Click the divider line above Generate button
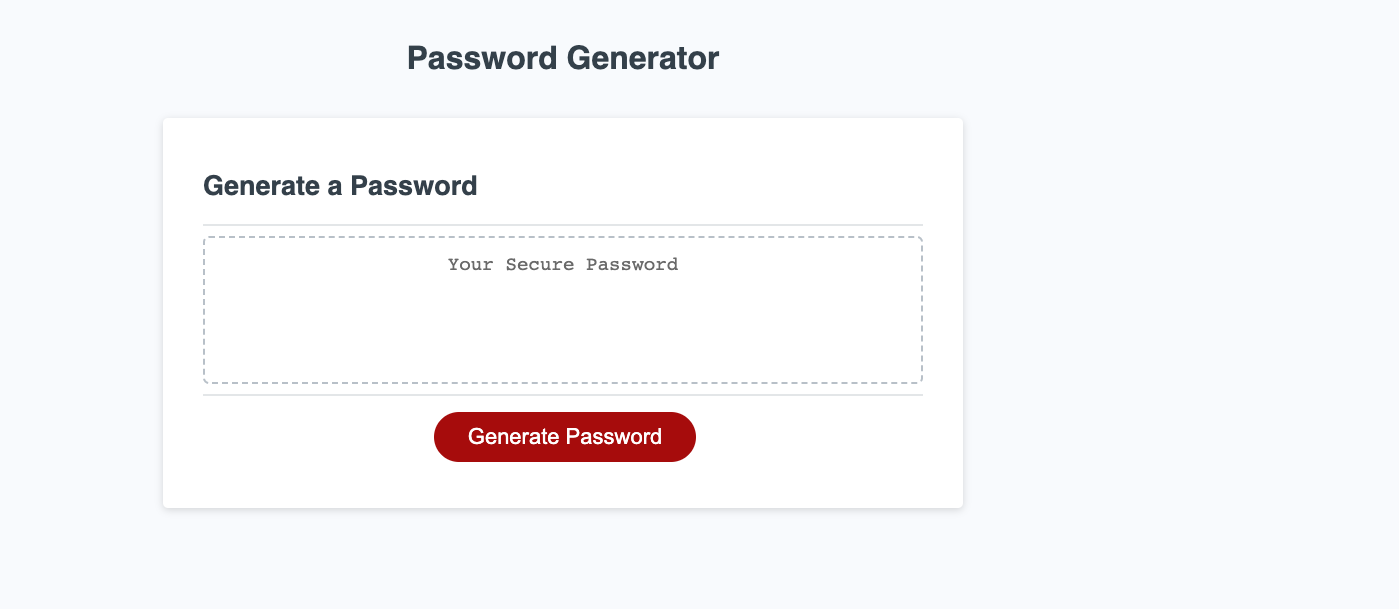Screen dimensions: 1399x609 tap(562, 395)
